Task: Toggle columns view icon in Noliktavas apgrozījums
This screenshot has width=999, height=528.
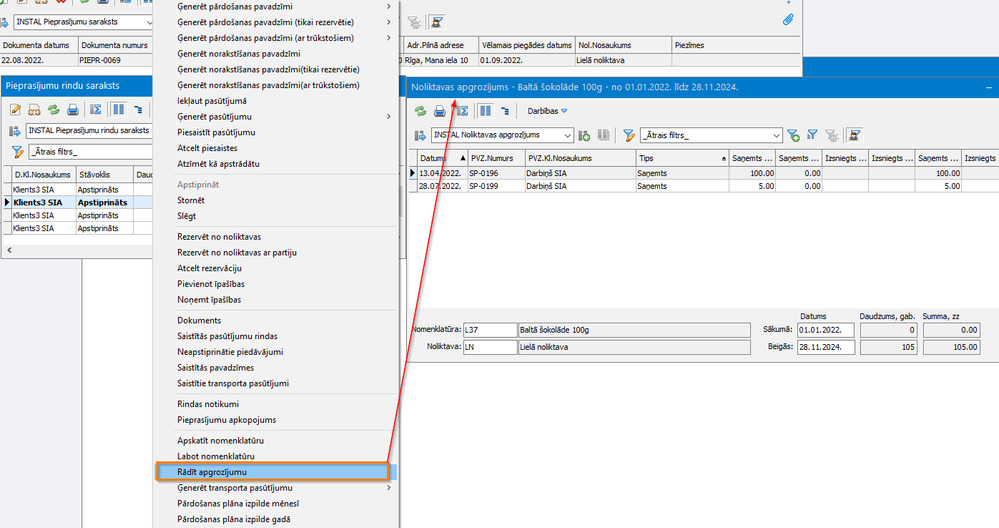Action: [x=485, y=111]
